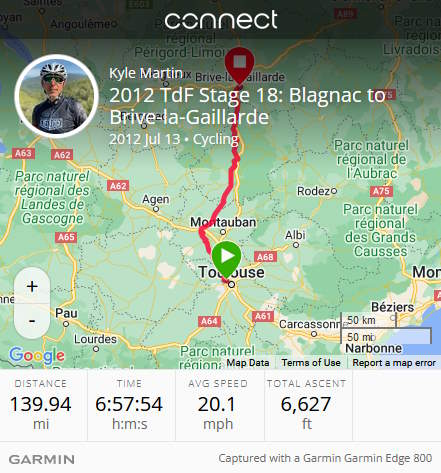Click the Google logo on the map
Screen dimensions: 441x473
(x=37, y=356)
